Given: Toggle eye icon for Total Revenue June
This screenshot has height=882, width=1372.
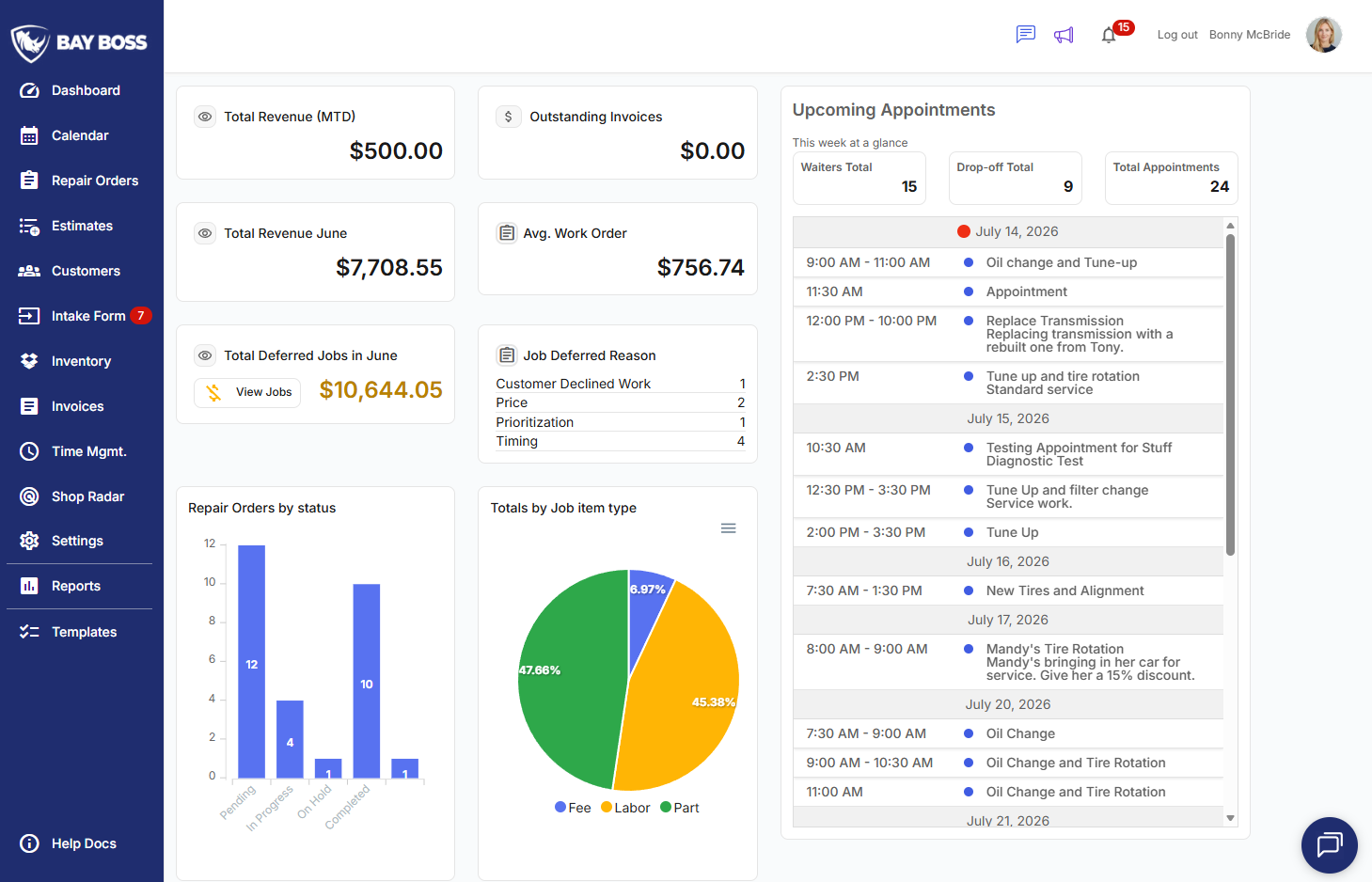Looking at the screenshot, I should pos(205,233).
